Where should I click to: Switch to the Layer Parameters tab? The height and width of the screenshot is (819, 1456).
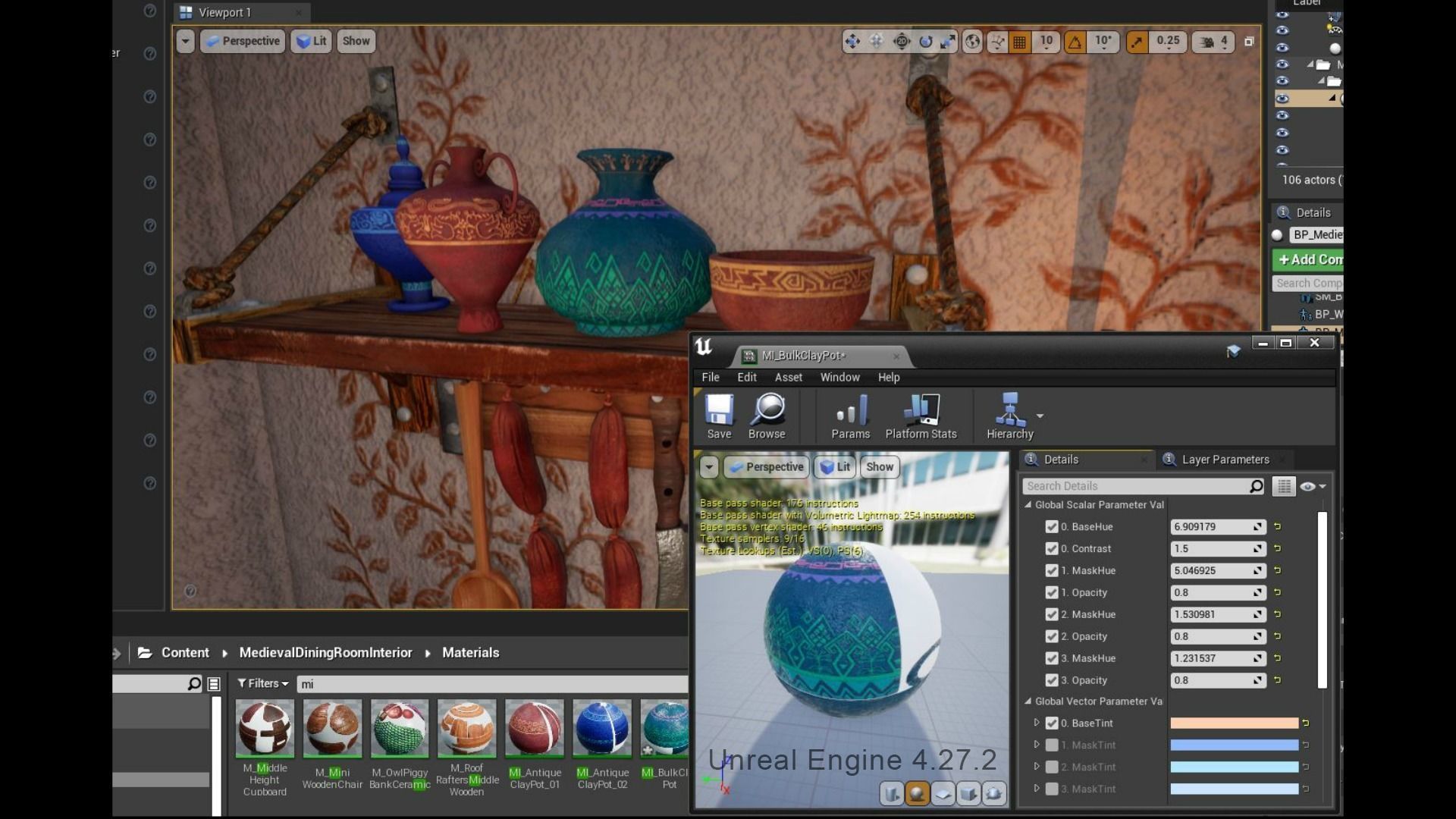pyautogui.click(x=1225, y=460)
